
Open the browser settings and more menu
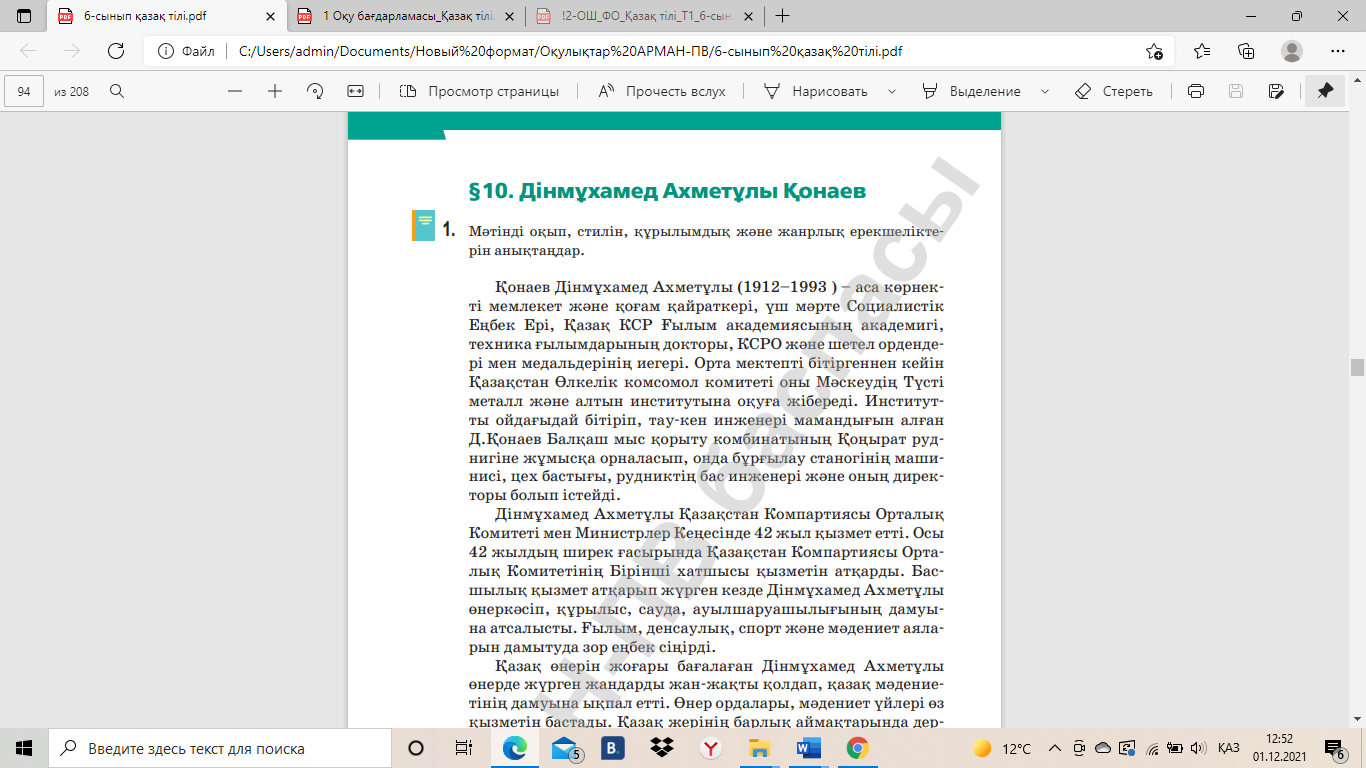click(x=1338, y=51)
